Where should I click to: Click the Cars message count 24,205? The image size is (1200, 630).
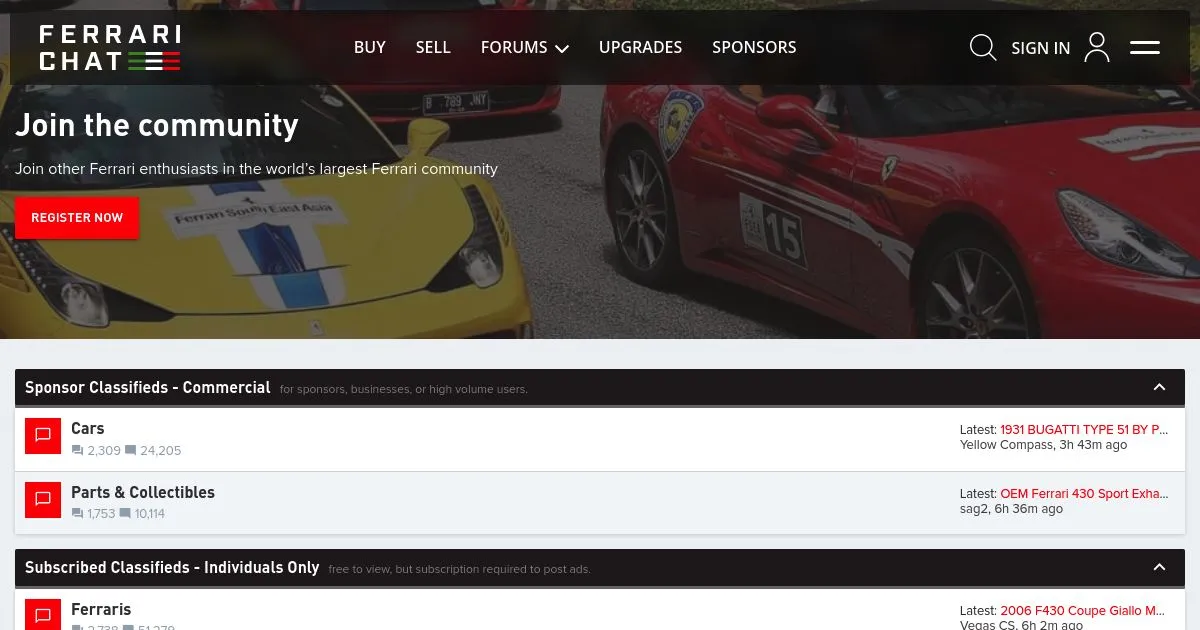tap(161, 451)
